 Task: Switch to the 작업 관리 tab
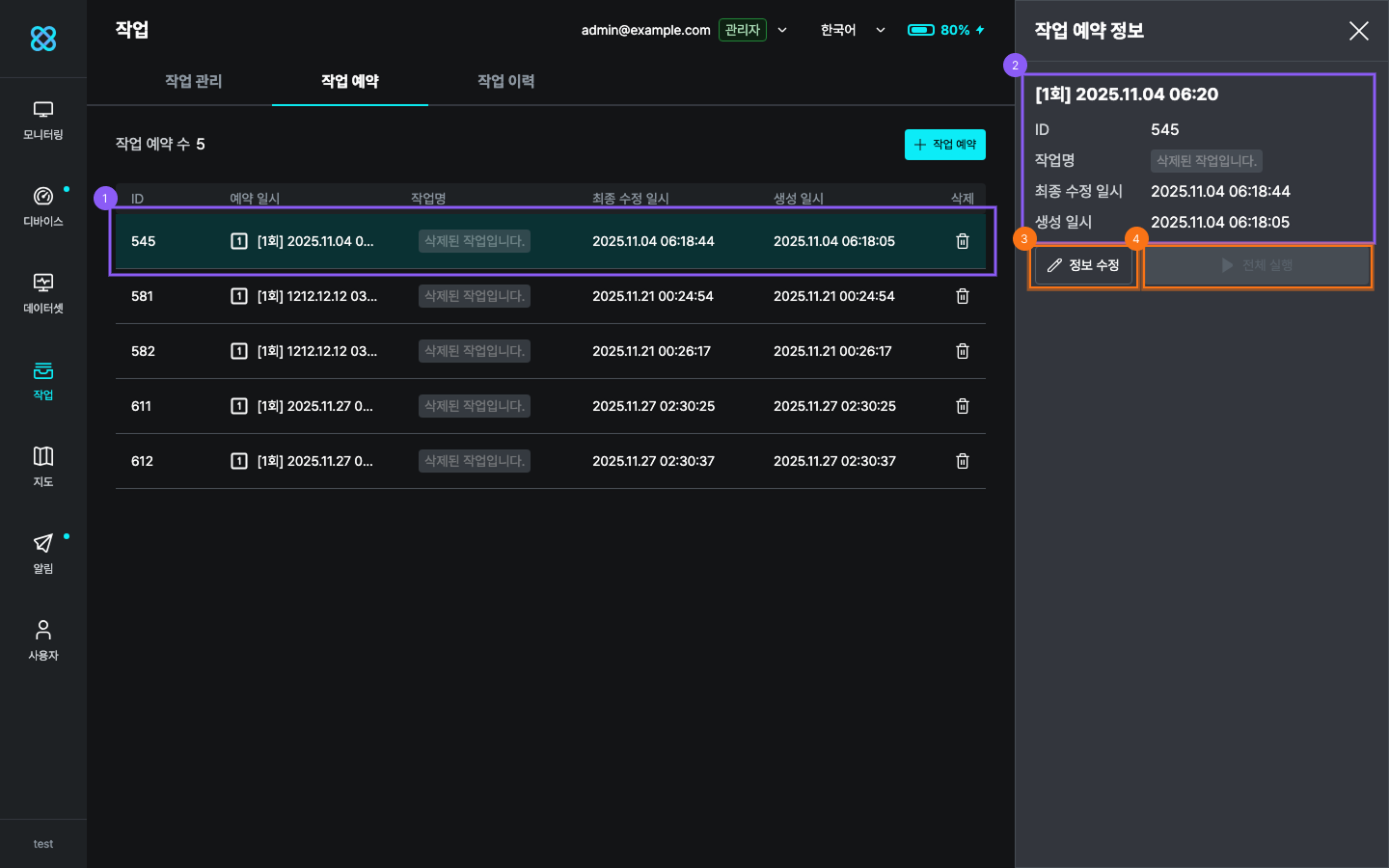[x=194, y=81]
